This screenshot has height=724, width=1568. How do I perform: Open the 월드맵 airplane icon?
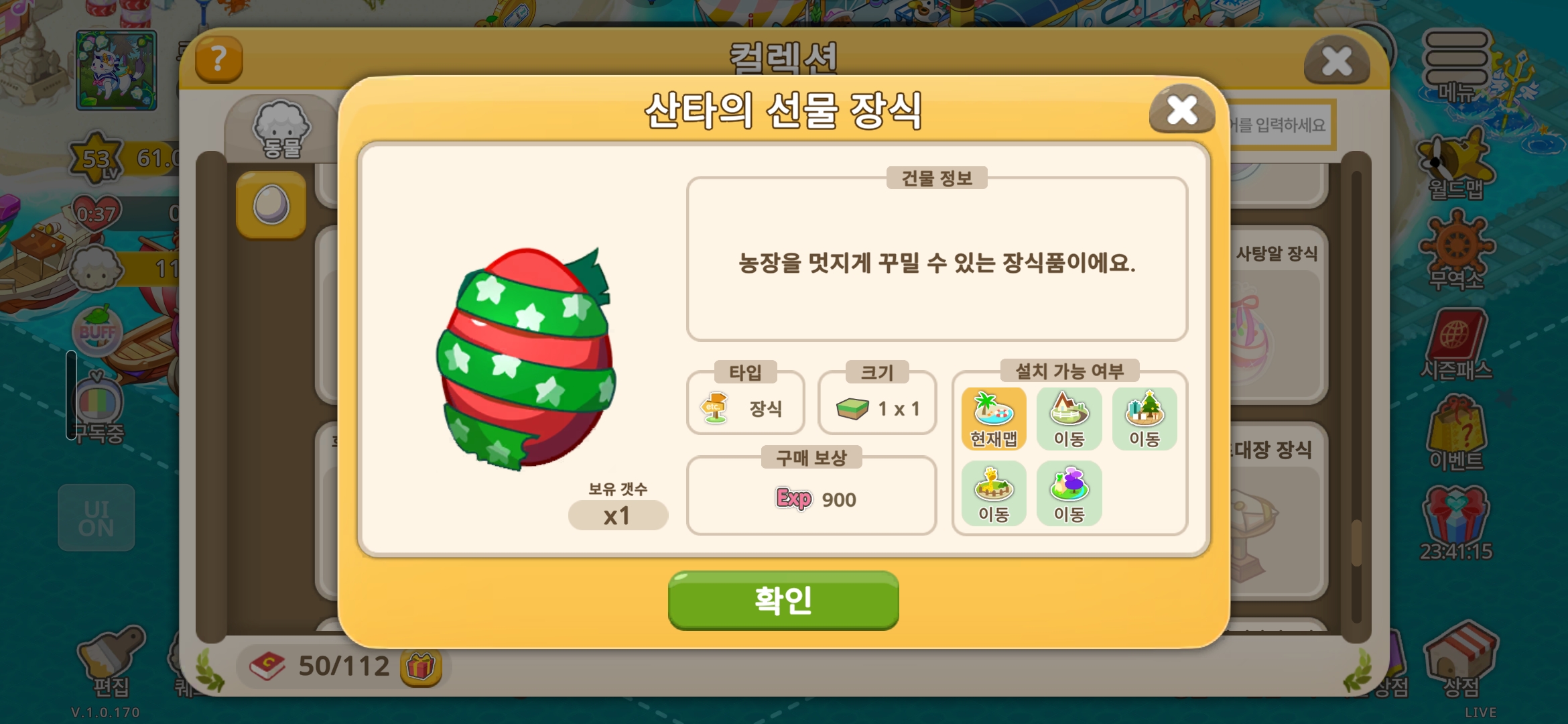(1457, 166)
